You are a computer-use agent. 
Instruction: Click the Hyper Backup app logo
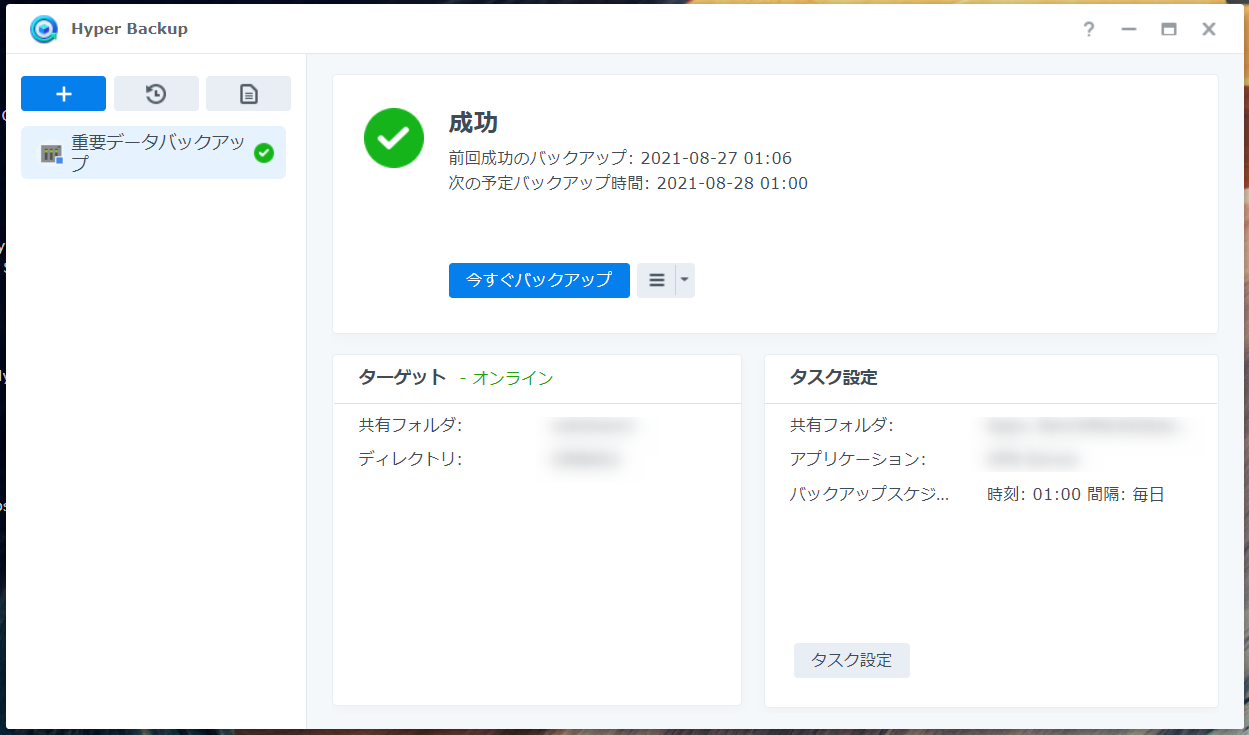(x=44, y=29)
